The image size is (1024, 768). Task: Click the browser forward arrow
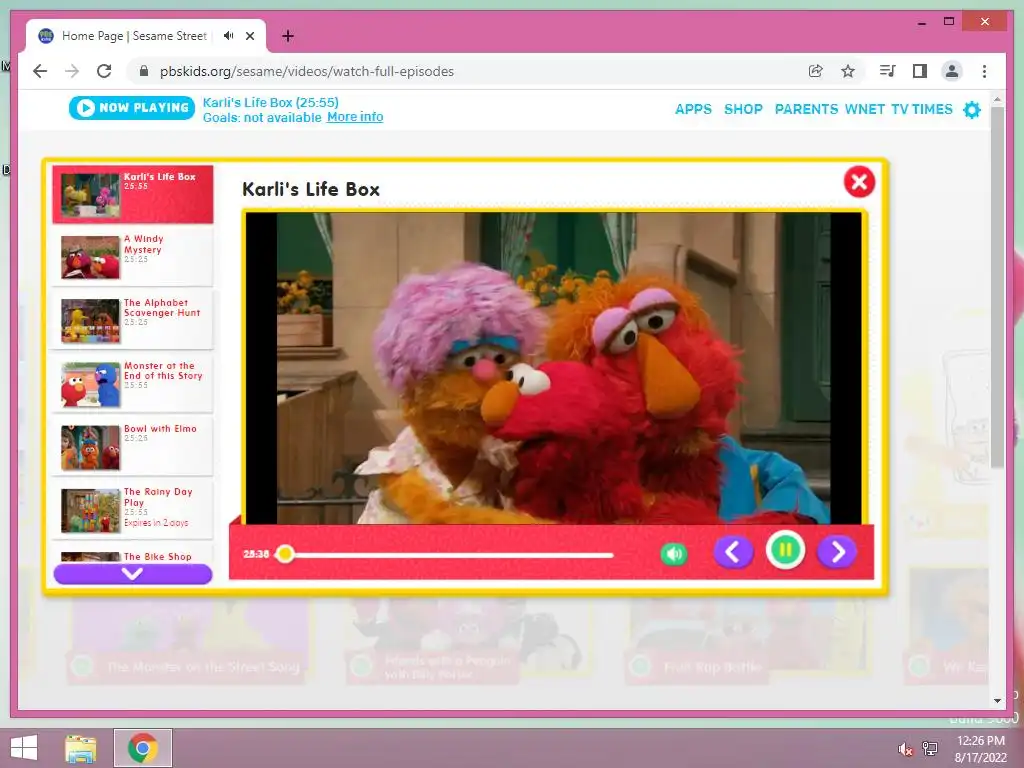pyautogui.click(x=72, y=71)
